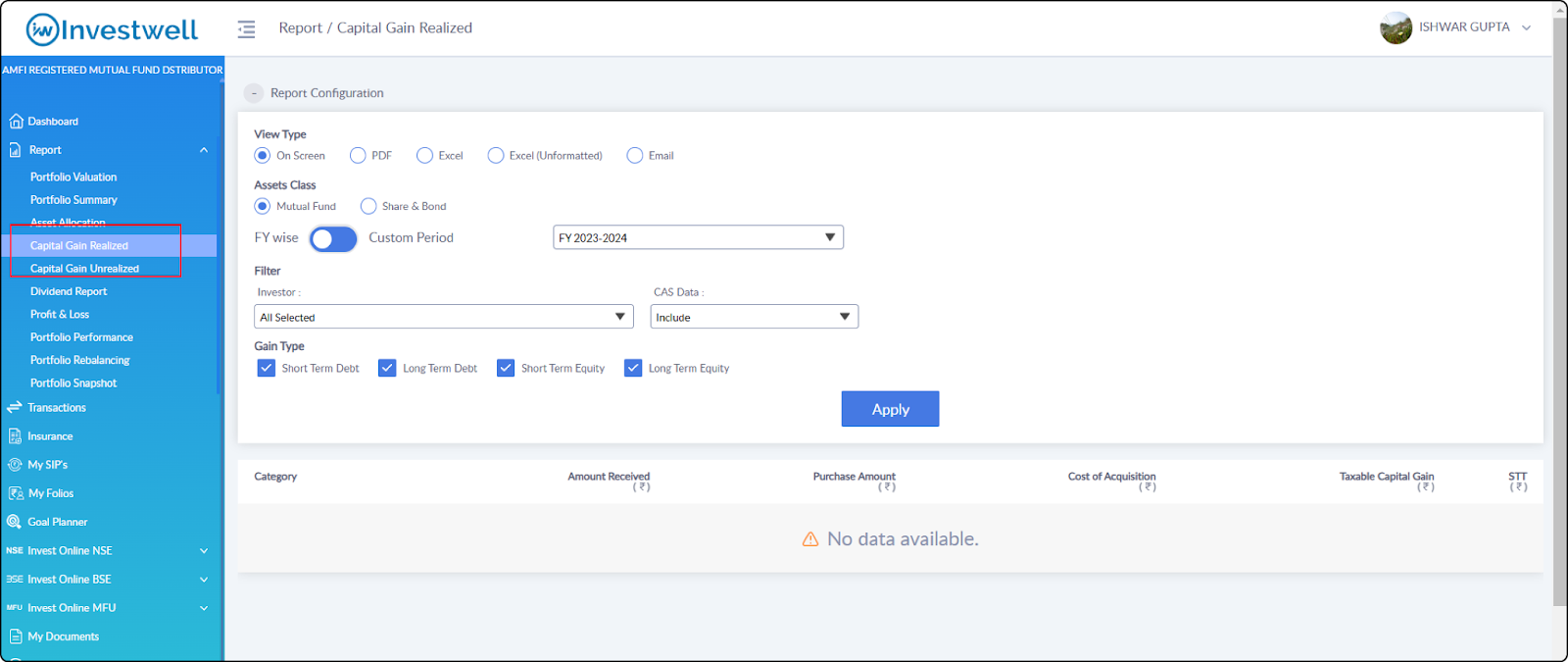Open the CAS Data Include dropdown

point(755,317)
